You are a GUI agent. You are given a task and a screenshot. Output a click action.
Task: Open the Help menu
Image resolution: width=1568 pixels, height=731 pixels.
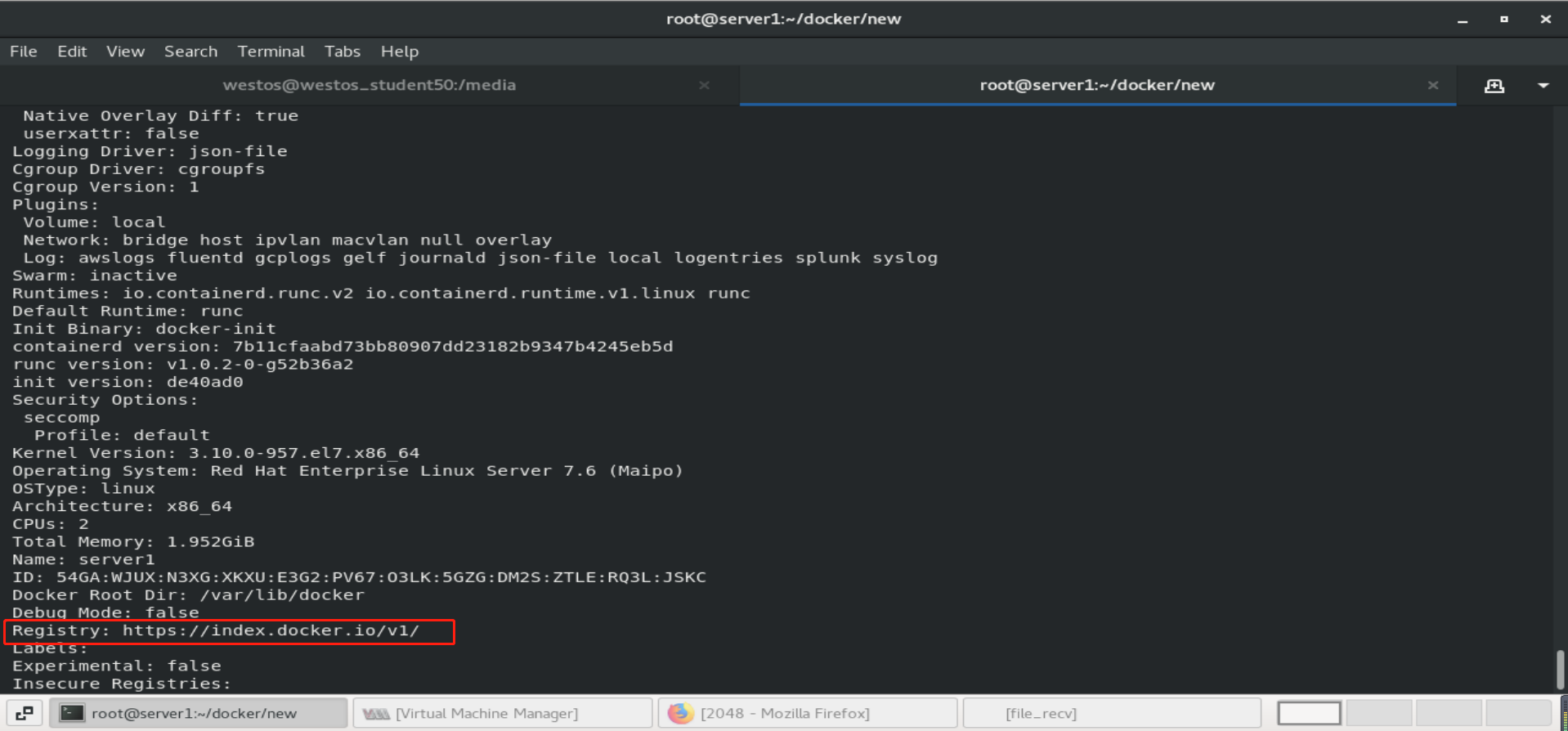(x=399, y=52)
